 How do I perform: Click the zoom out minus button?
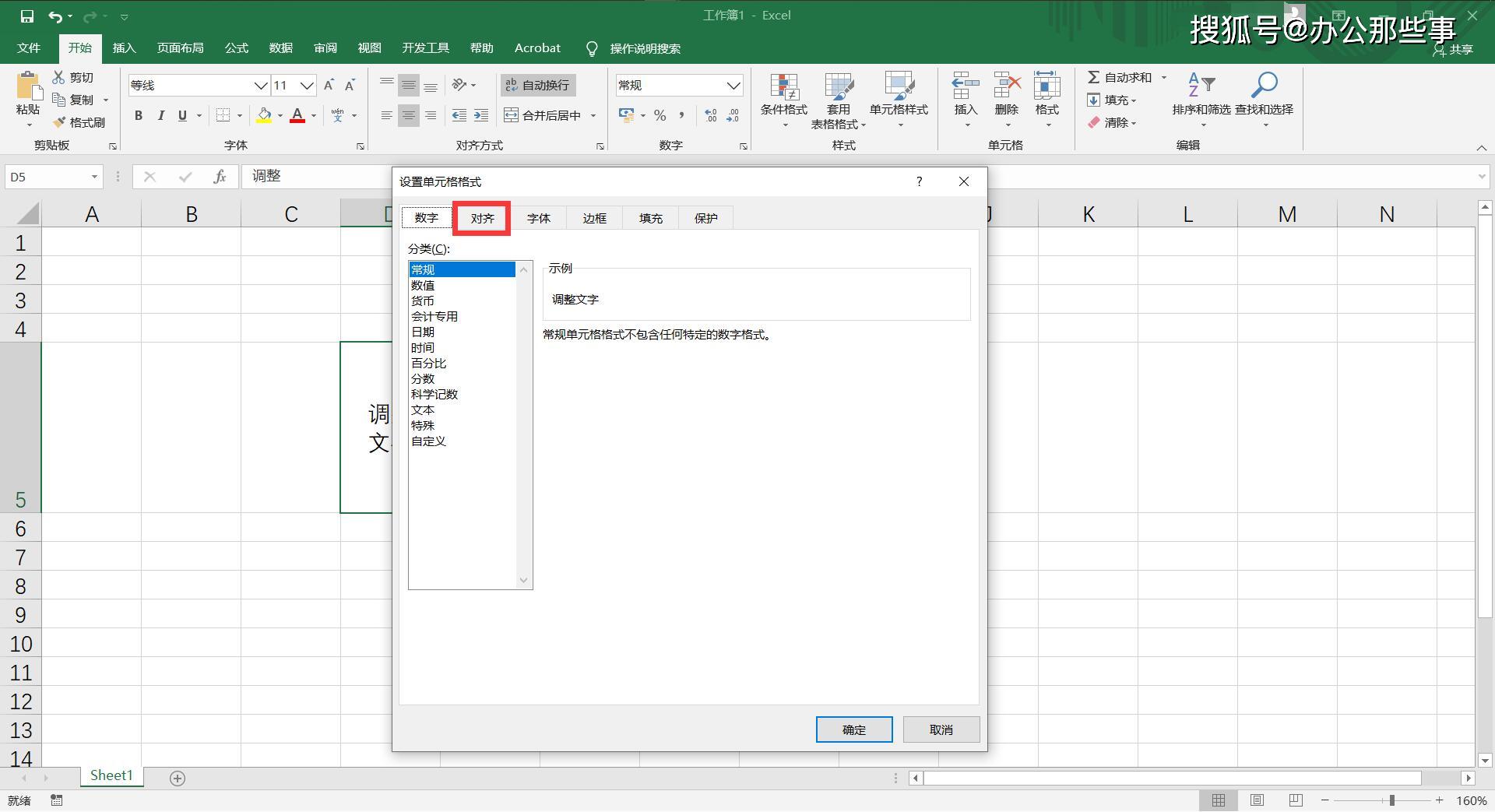click(1325, 800)
